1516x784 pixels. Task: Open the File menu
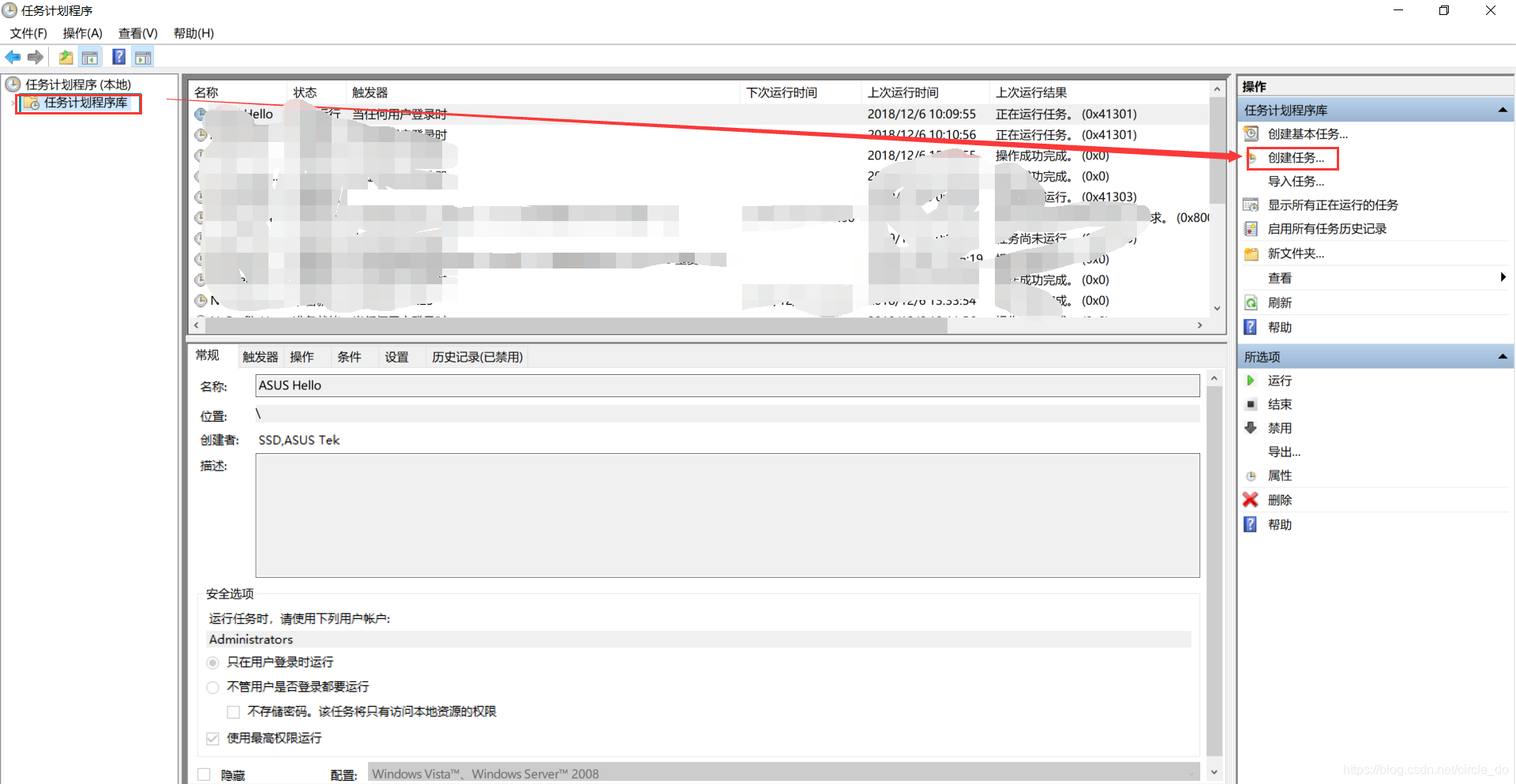tap(28, 33)
